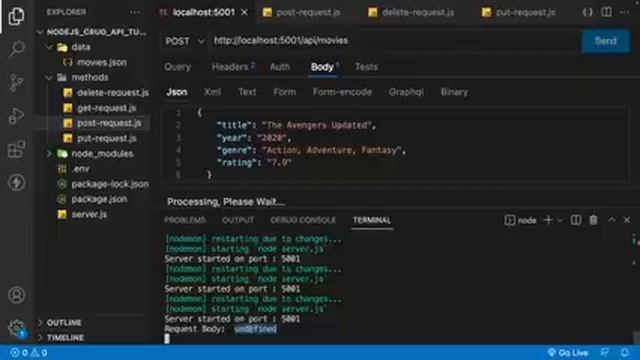
Task: Select the Text body type
Action: click(247, 92)
